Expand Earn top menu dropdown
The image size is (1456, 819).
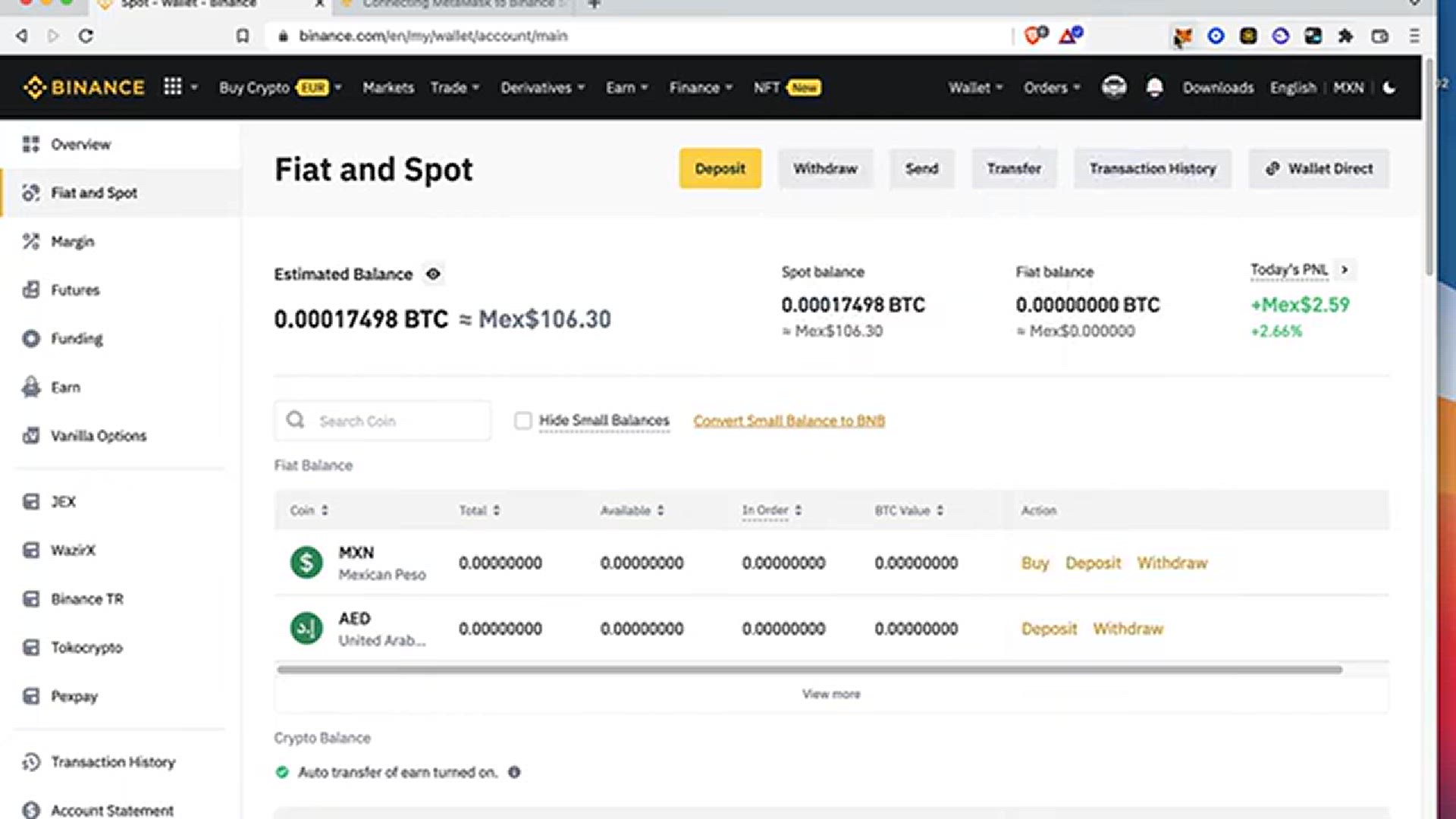coord(626,87)
